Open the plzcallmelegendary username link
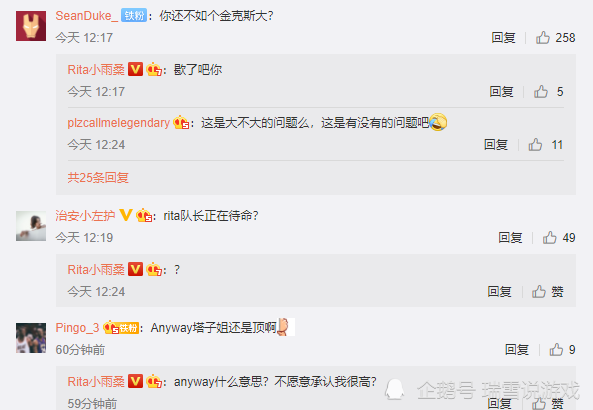Screen dimensions: 593x410 pyautogui.click(x=119, y=123)
